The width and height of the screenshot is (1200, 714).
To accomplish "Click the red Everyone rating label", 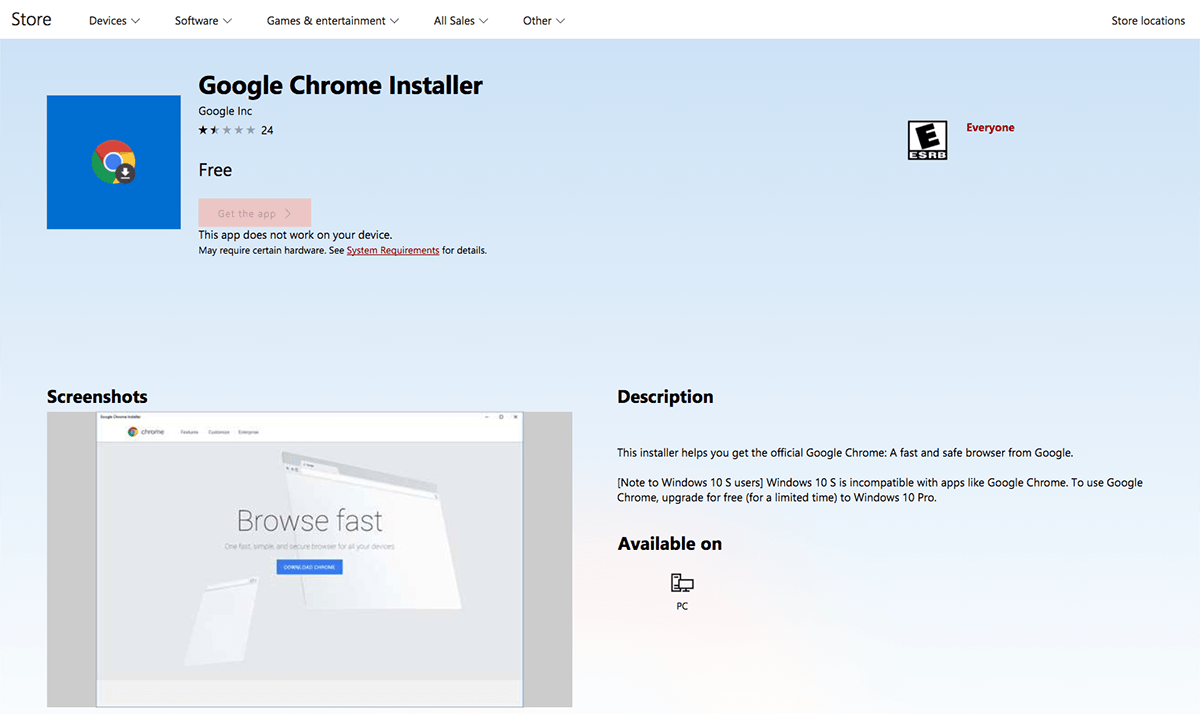I will [x=990, y=127].
